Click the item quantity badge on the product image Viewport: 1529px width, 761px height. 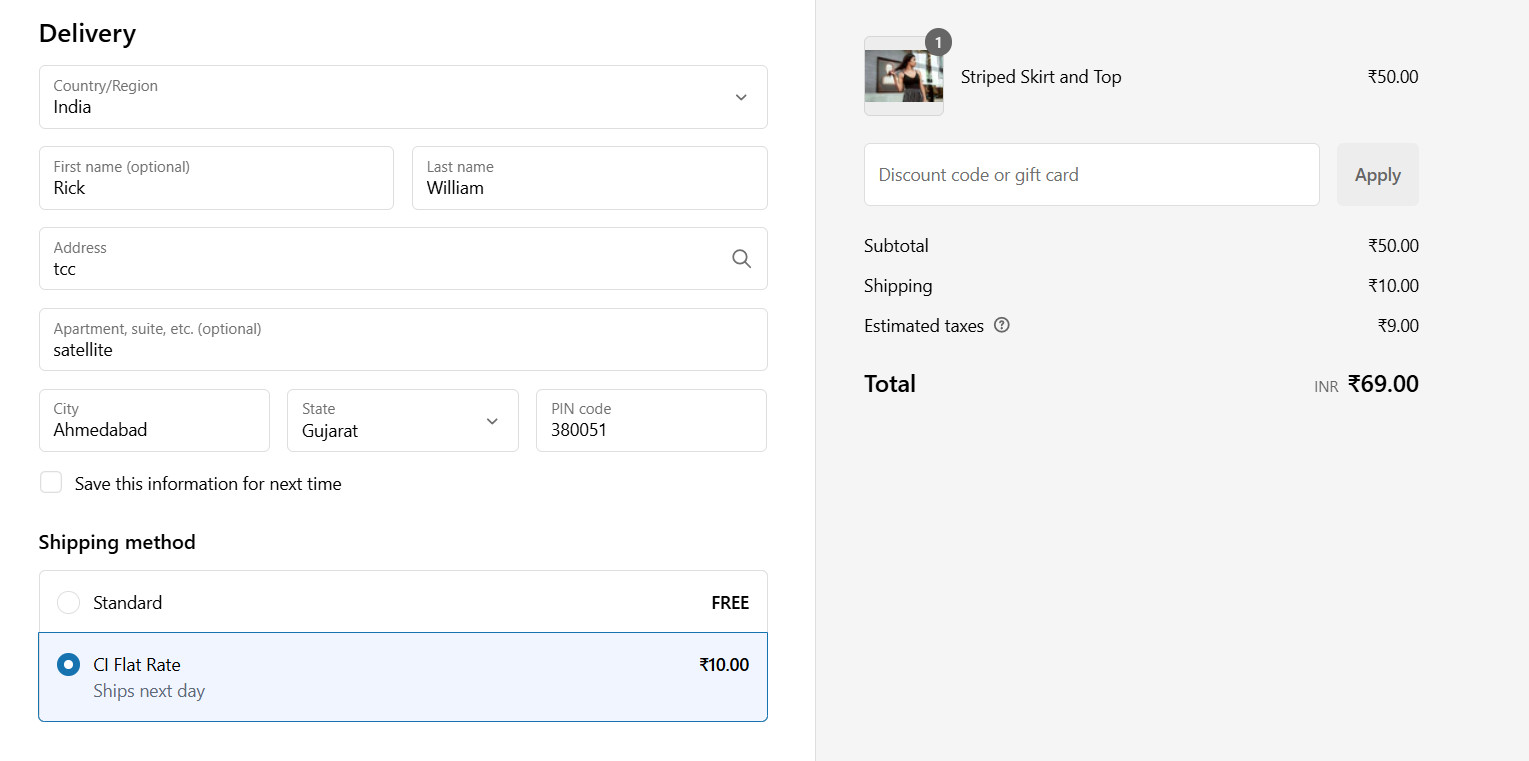tap(938, 43)
